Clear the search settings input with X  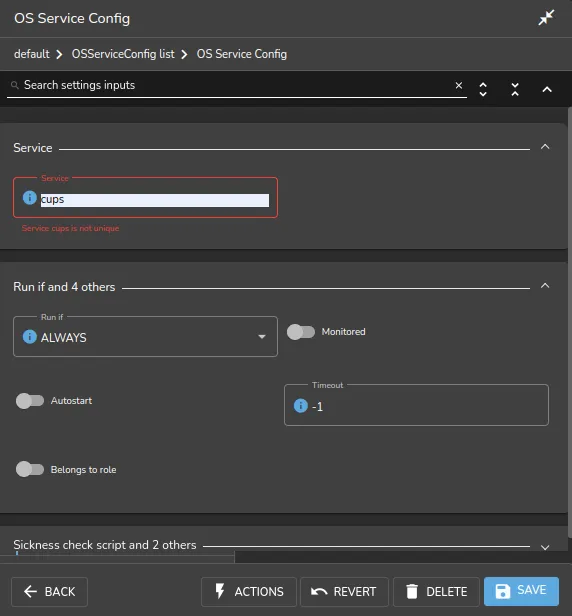pyautogui.click(x=458, y=85)
